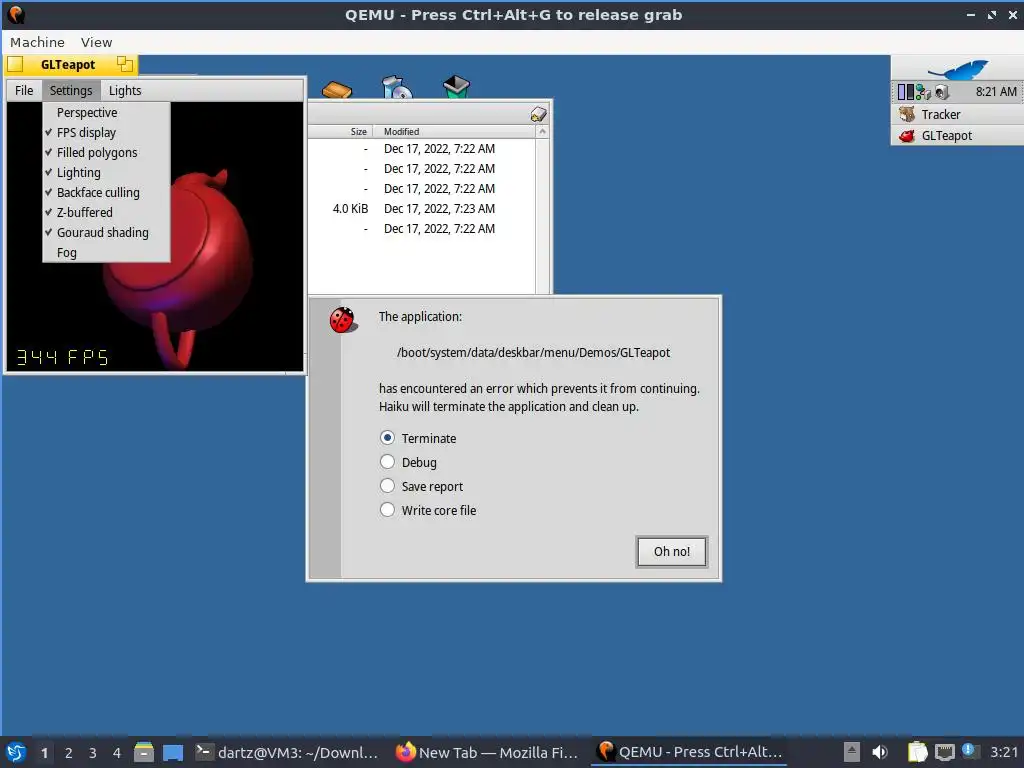This screenshot has width=1024, height=768.
Task: Toggle FPS display in Settings menu
Action: pos(106,133)
